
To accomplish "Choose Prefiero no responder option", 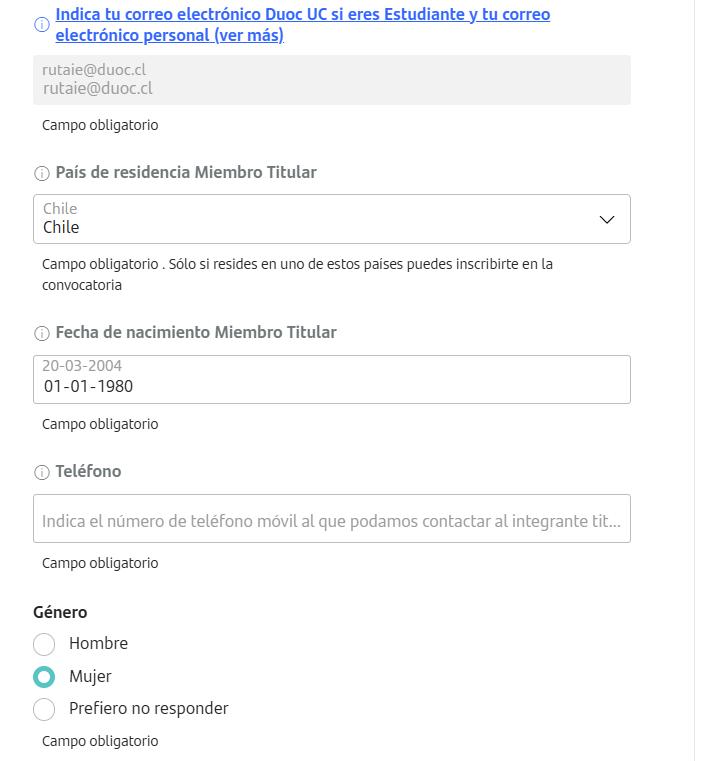I will click(44, 709).
